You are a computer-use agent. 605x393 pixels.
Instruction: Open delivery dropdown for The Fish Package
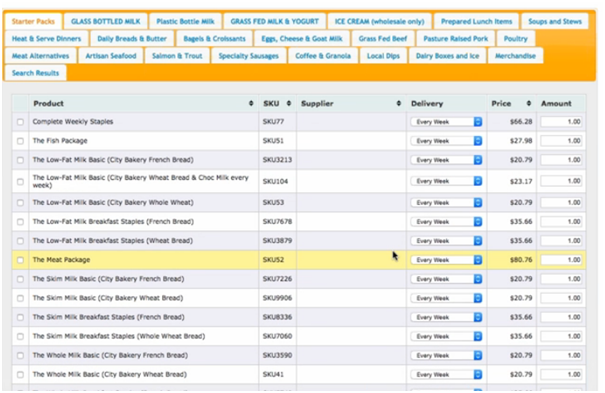(x=446, y=141)
